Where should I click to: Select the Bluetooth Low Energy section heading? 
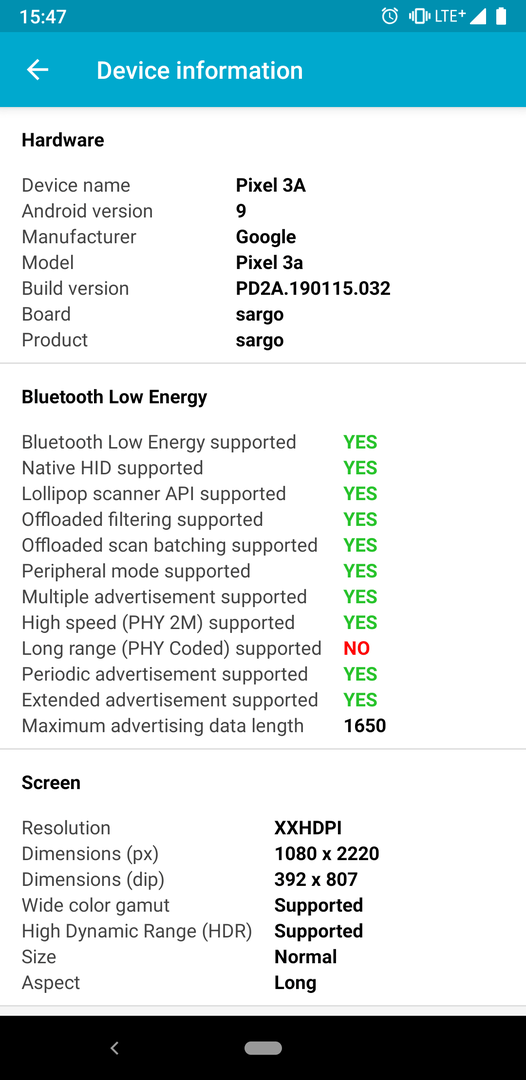tap(114, 397)
